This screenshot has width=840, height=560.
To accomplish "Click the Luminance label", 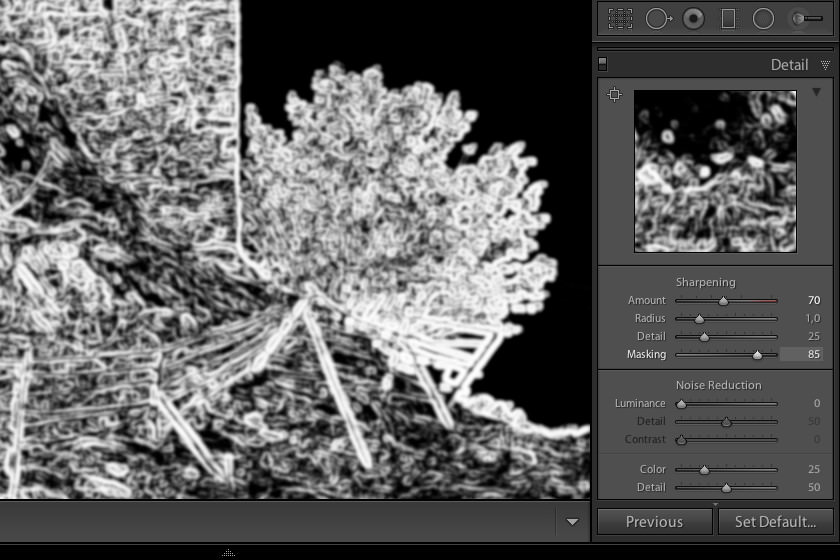I will pyautogui.click(x=640, y=403).
